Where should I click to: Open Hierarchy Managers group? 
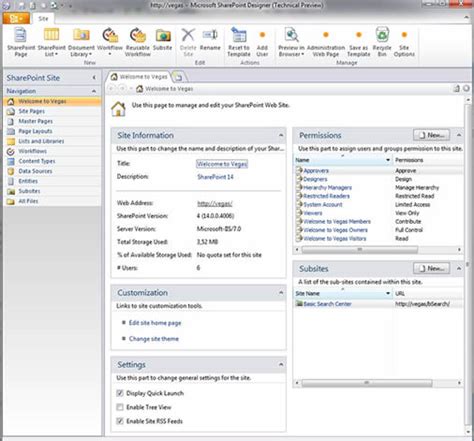[327, 188]
